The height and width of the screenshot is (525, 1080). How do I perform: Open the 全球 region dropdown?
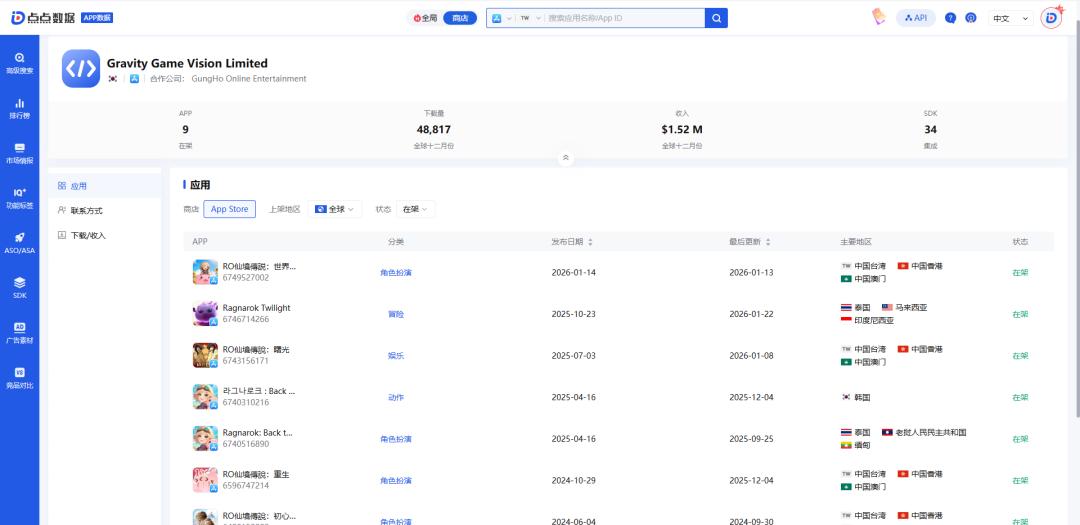tap(335, 209)
